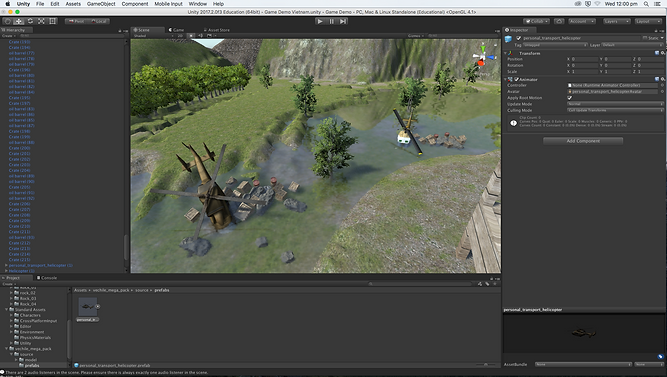Collapse the Transform component
This screenshot has width=667, height=377.
click(506, 53)
